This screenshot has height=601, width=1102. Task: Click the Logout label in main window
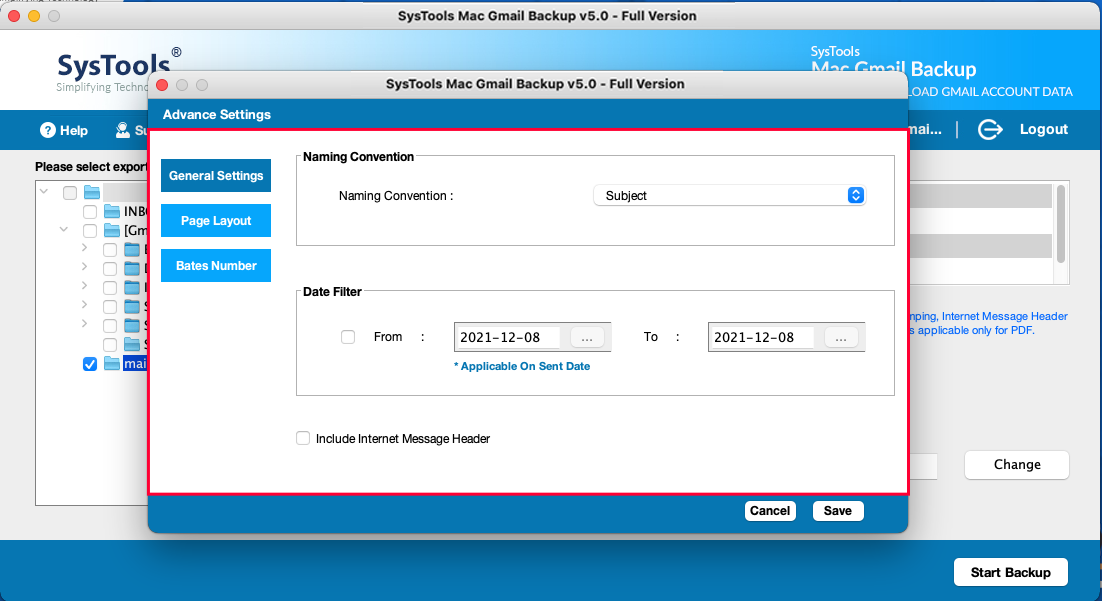point(1044,129)
